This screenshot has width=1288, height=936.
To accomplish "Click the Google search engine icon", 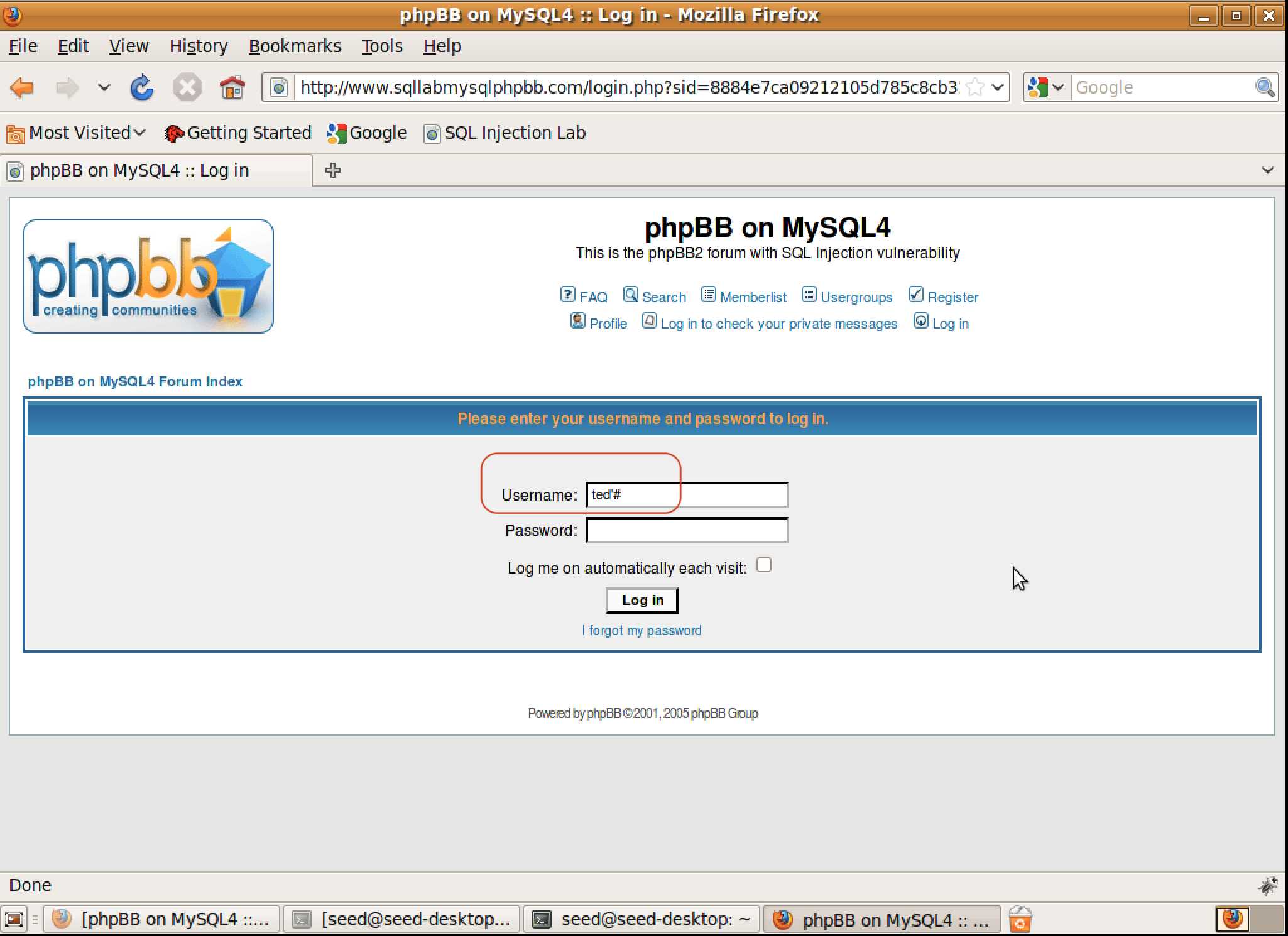I will click(1038, 87).
